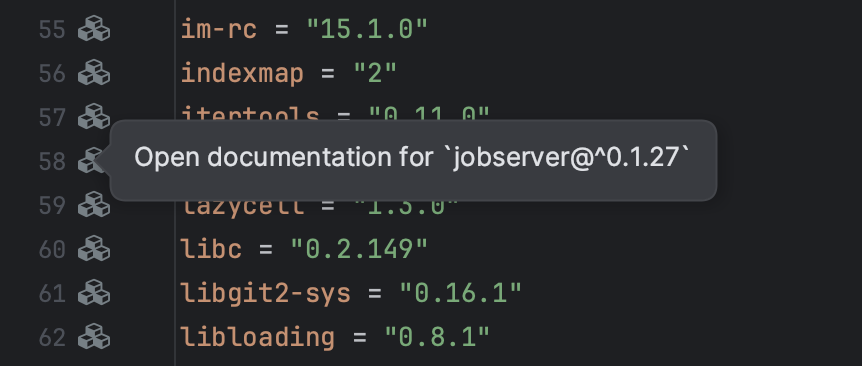Open crate docs icon on line 62
Screen dimensions: 862x366
tap(93, 336)
